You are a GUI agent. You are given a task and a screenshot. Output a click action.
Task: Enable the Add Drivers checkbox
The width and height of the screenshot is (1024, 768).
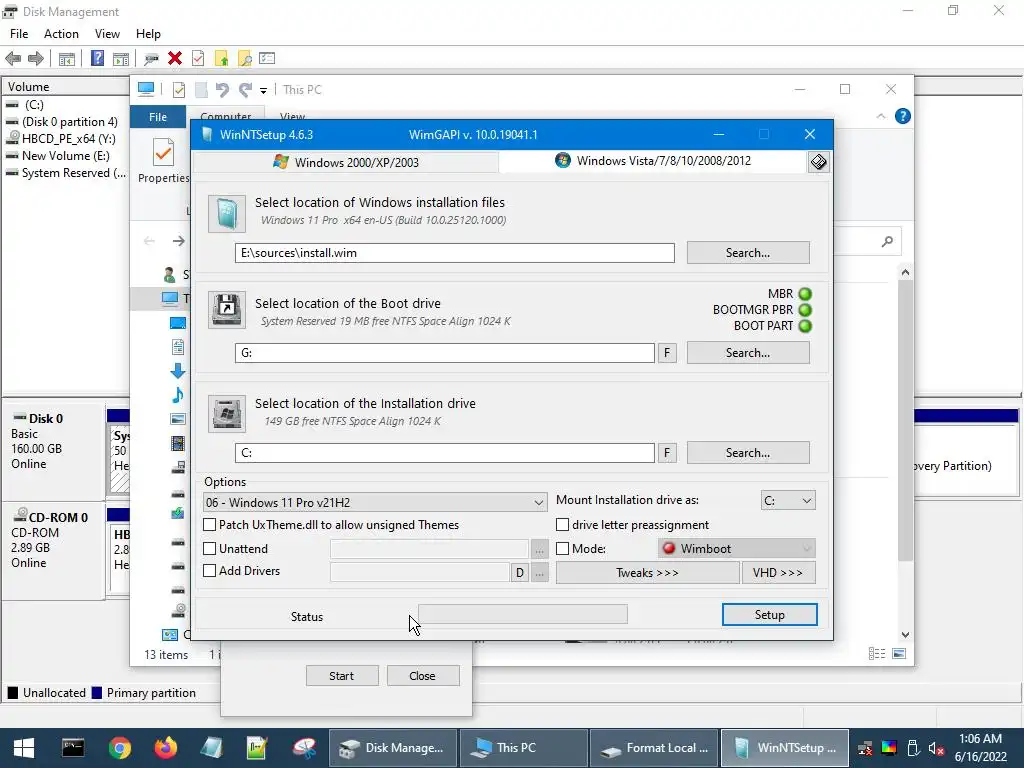[x=210, y=571]
